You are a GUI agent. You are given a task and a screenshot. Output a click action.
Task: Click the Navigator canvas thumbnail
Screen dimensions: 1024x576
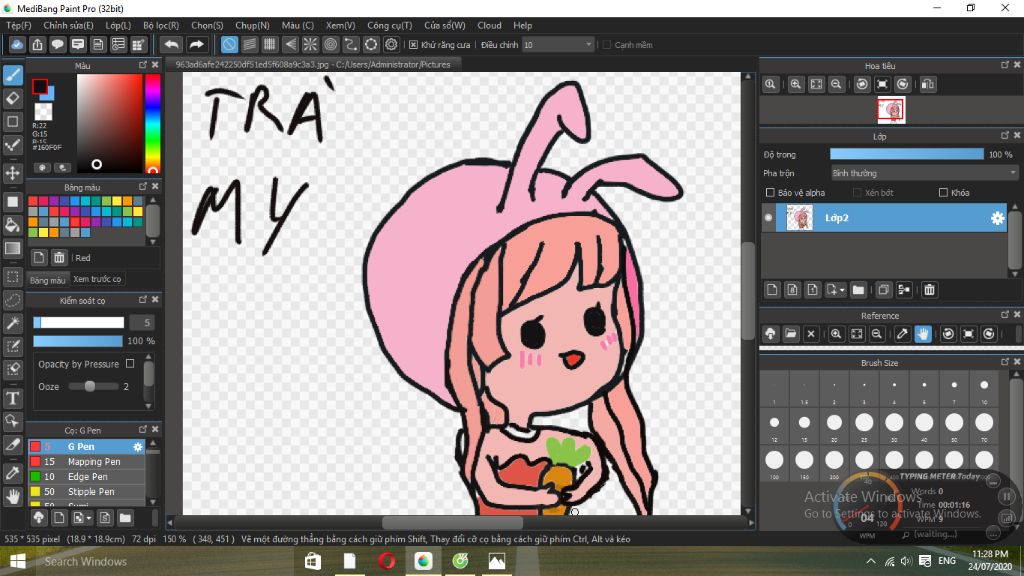[891, 110]
